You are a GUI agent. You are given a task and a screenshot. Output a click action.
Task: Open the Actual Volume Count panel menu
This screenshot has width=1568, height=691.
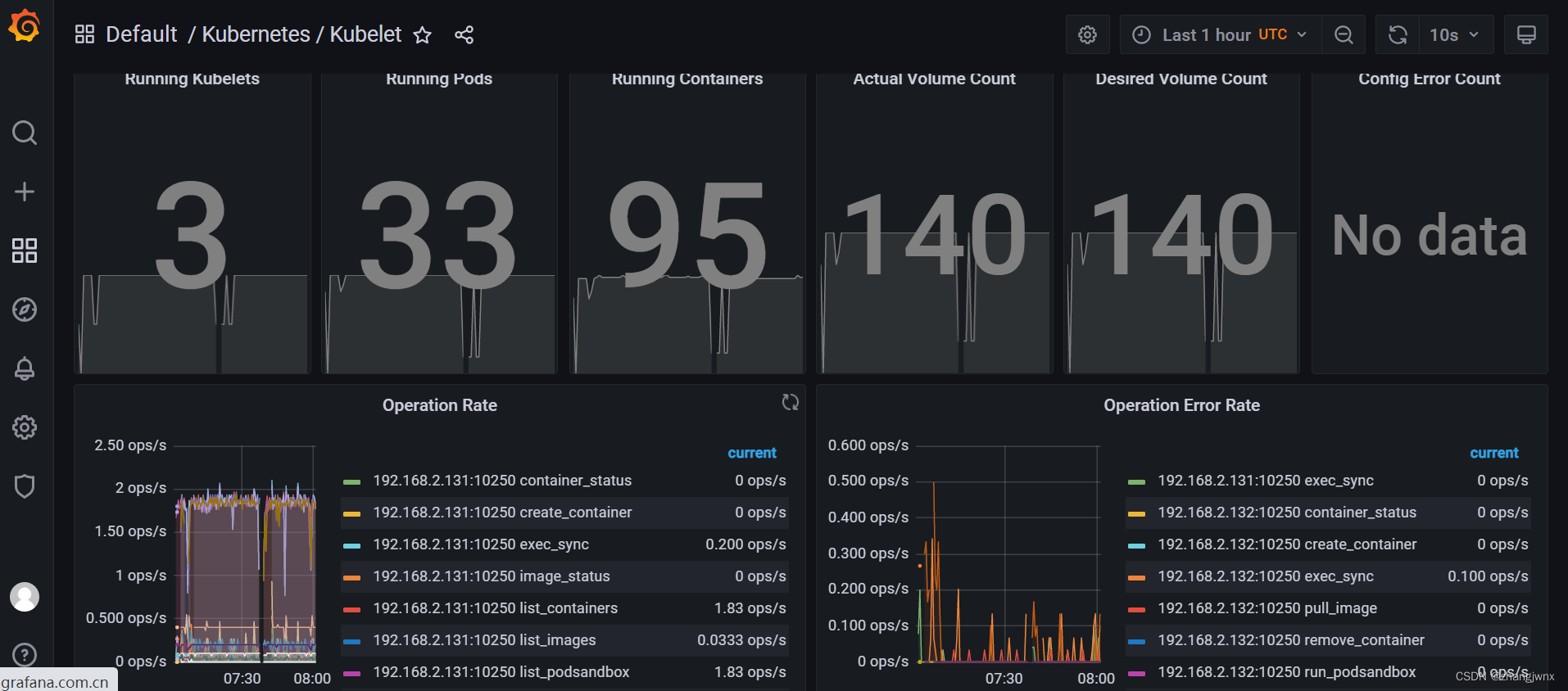point(934,79)
